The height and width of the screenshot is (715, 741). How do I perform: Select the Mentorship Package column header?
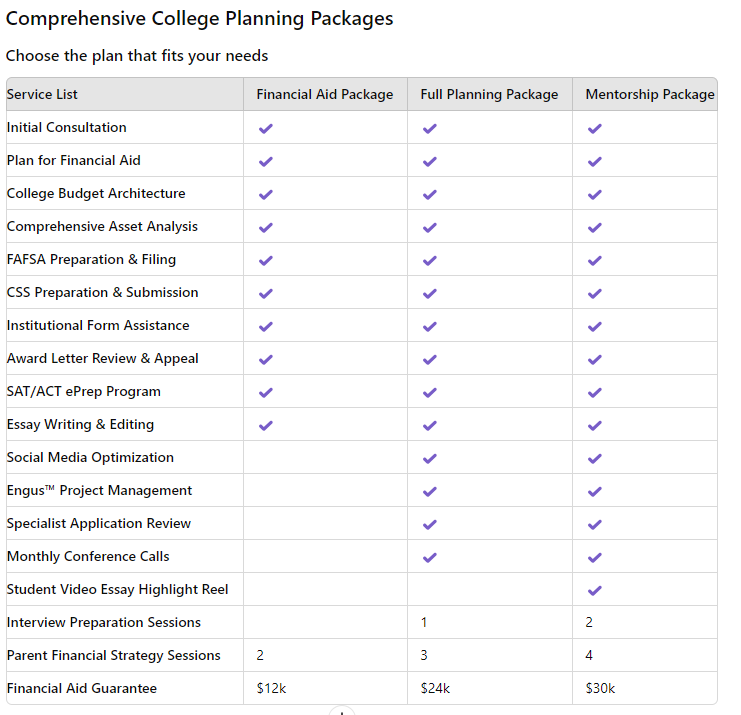click(649, 95)
